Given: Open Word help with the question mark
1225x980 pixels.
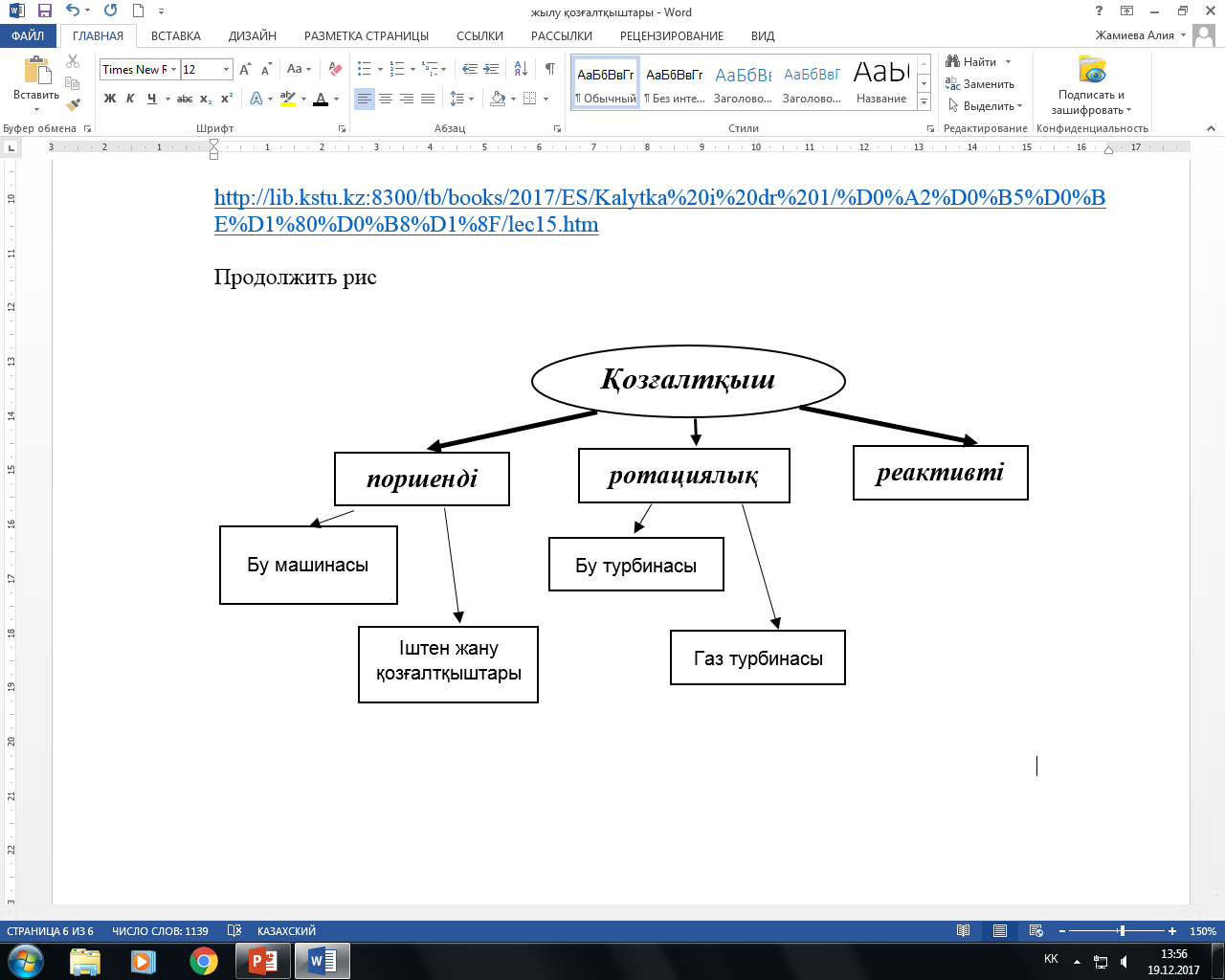Looking at the screenshot, I should [1099, 11].
